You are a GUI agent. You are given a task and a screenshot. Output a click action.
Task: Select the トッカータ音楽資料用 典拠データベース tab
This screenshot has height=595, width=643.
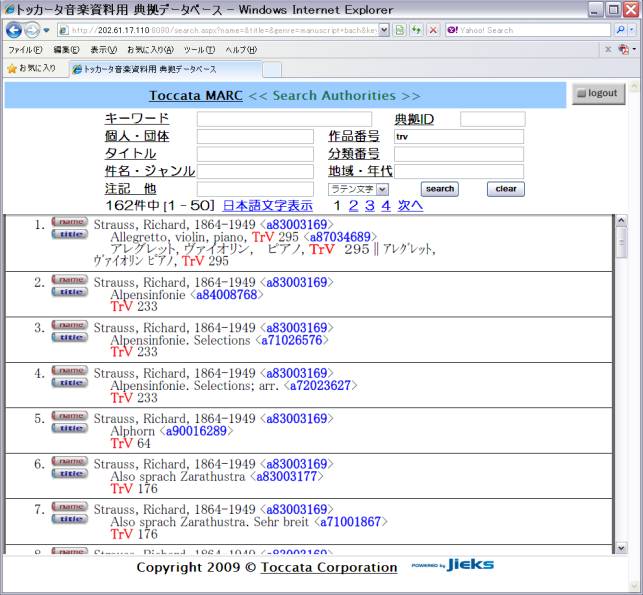click(x=165, y=69)
